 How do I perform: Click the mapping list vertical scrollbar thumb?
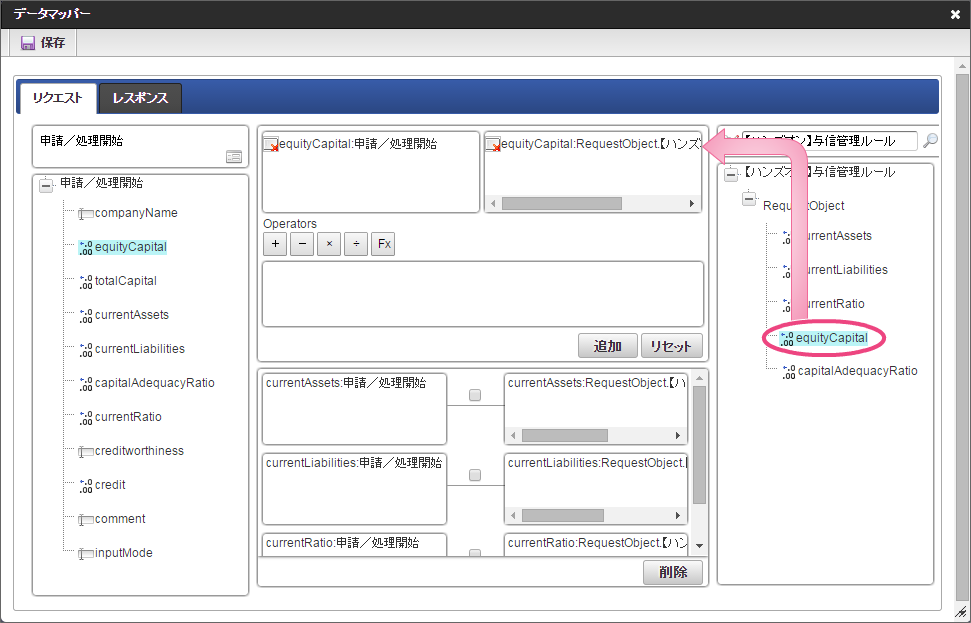click(699, 445)
